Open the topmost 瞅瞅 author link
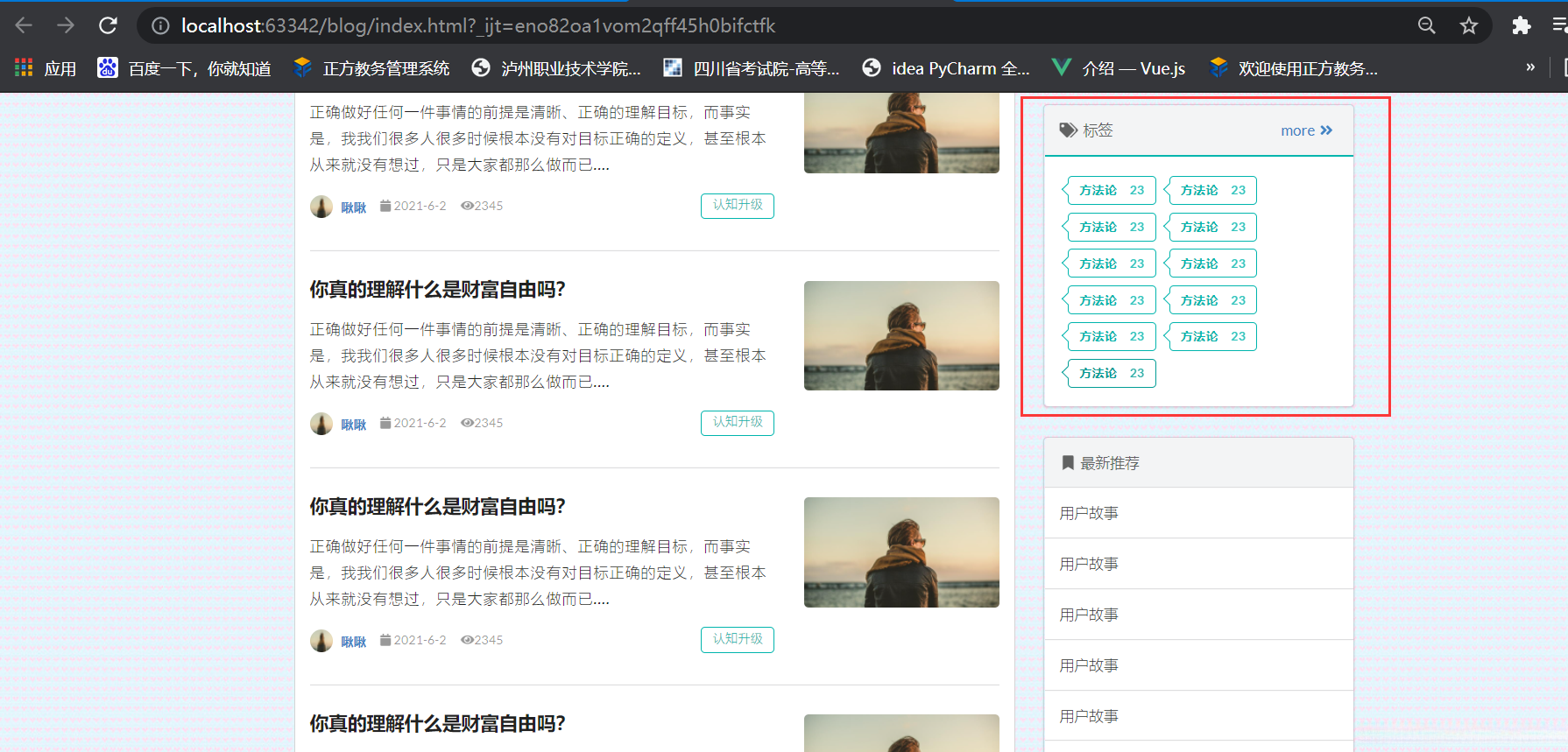 click(x=354, y=207)
